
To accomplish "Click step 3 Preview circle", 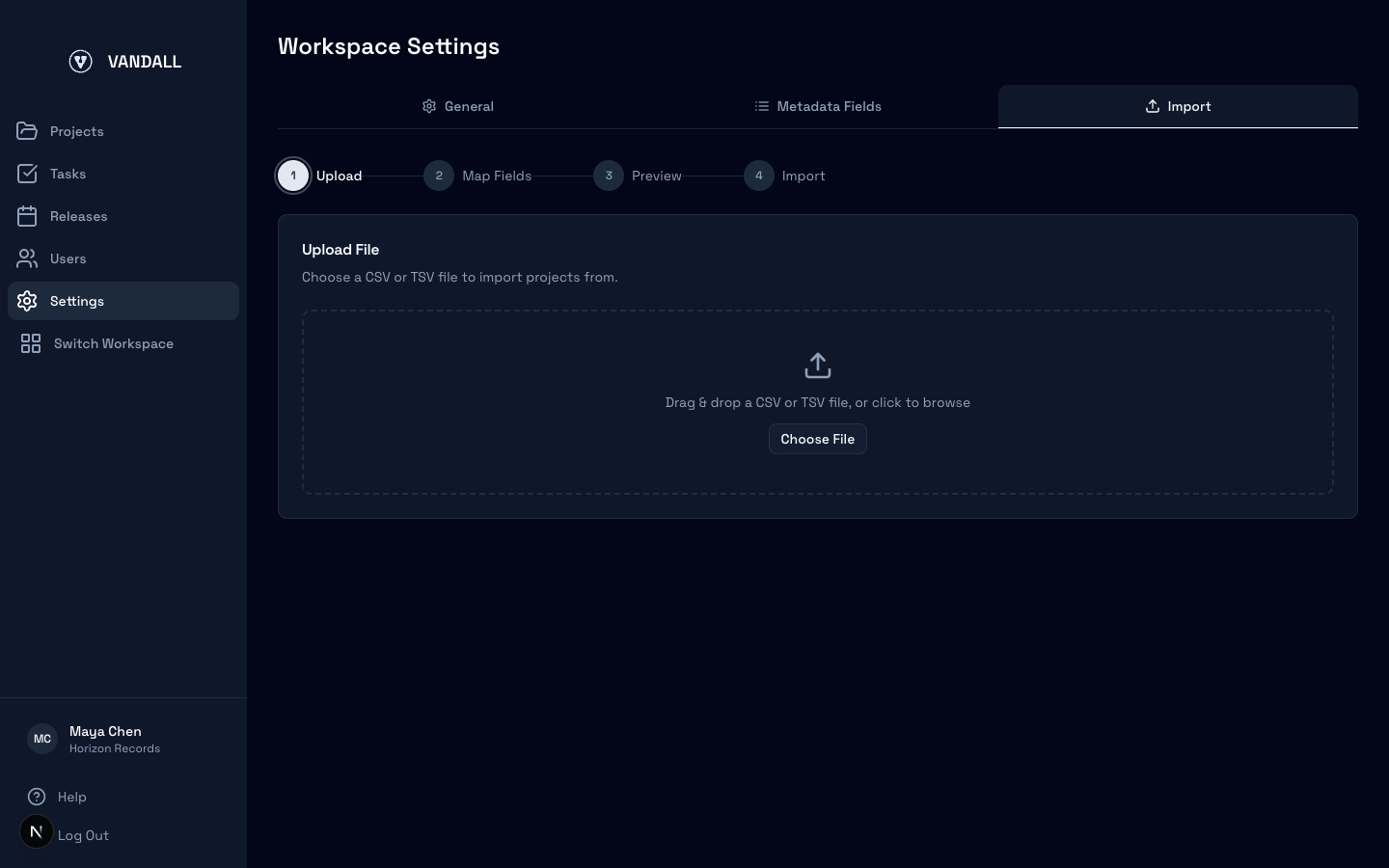I will (609, 176).
